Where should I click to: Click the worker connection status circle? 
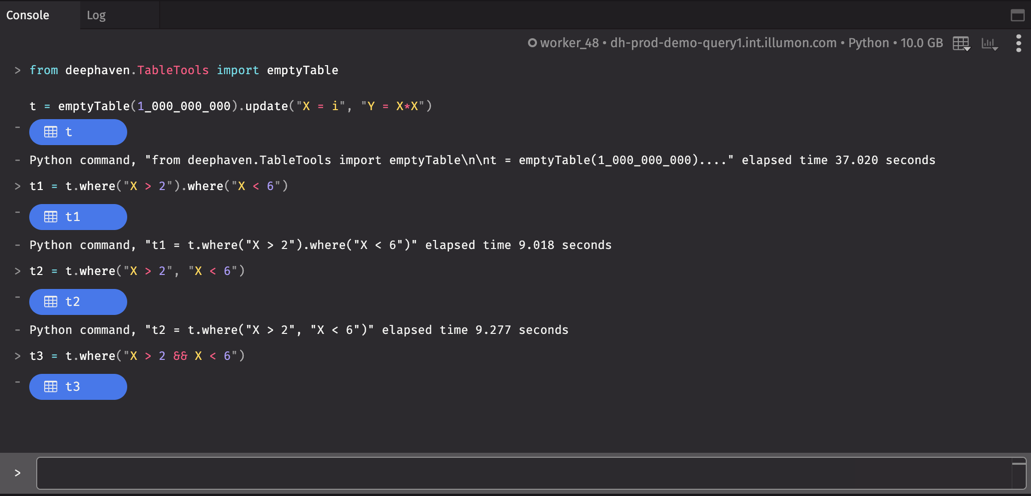point(532,43)
